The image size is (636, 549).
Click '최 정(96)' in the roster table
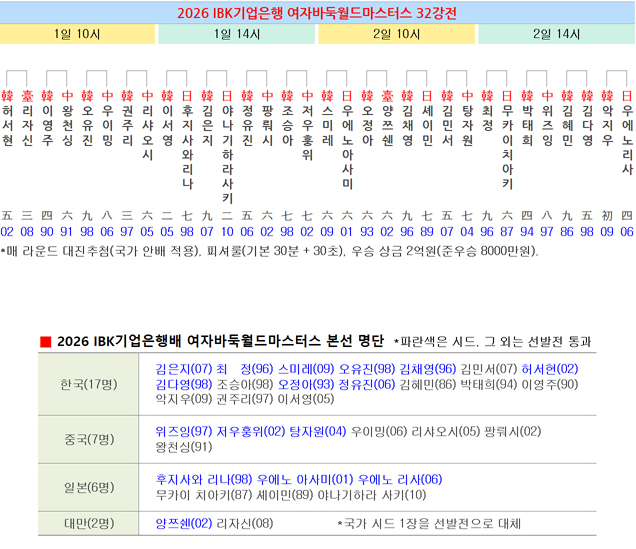pos(245,369)
